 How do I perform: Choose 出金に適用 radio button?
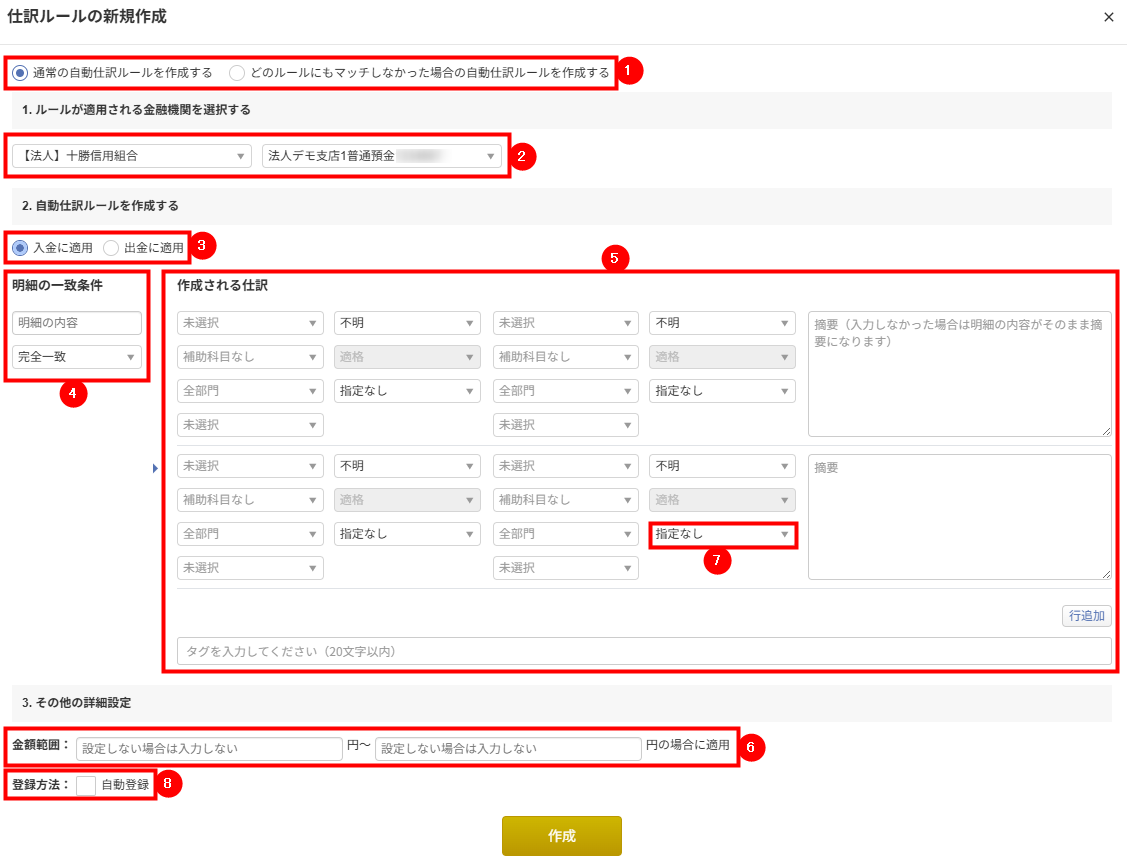111,248
